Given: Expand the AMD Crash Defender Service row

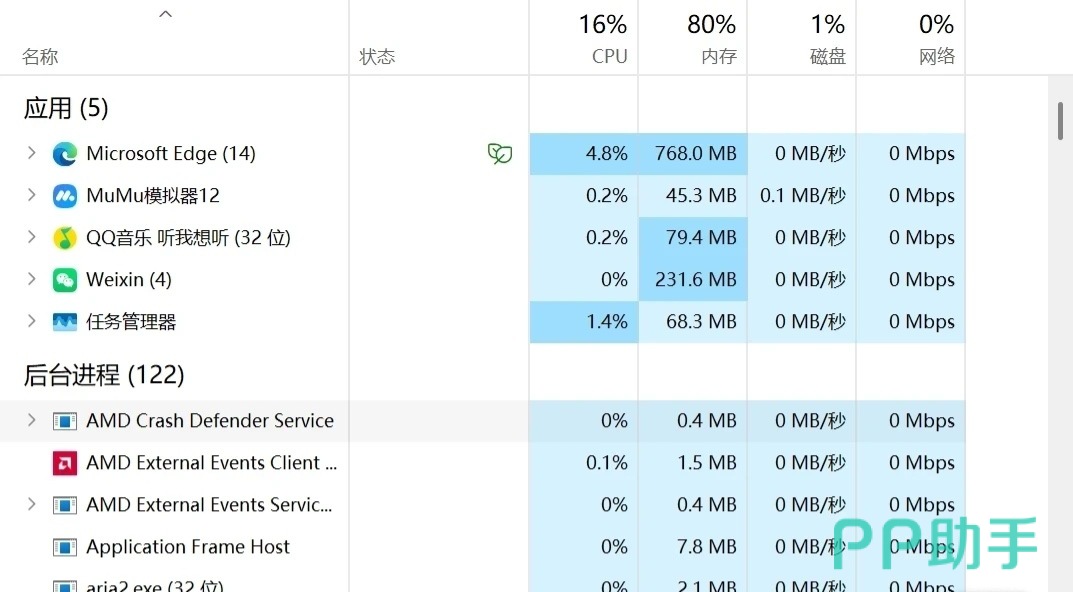Looking at the screenshot, I should (x=31, y=421).
